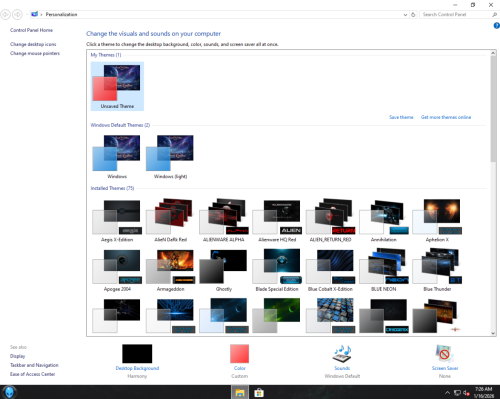Open Desktop Background settings icon
This screenshot has width=500, height=399.
click(x=137, y=354)
